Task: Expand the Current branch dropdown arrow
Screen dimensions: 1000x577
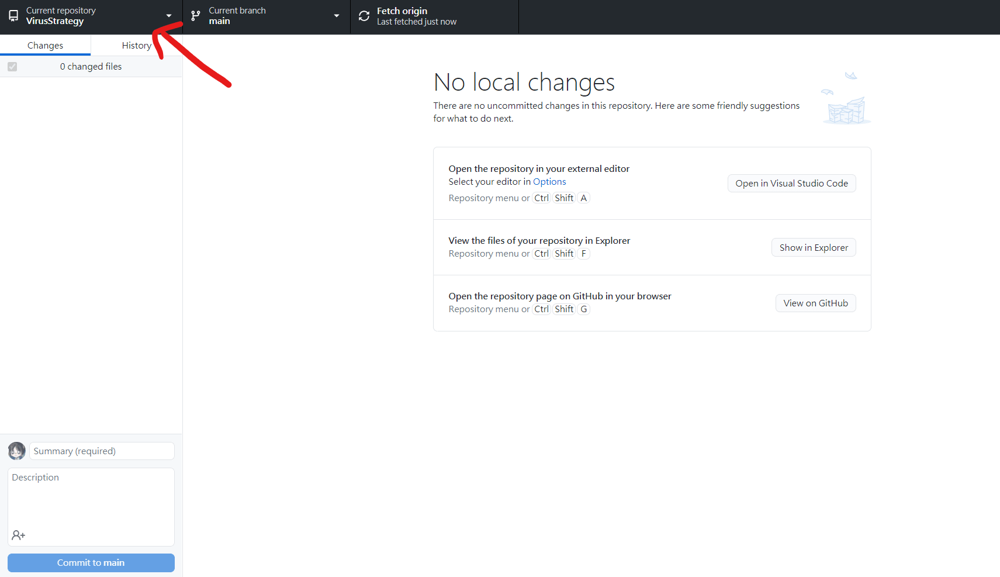Action: (336, 16)
